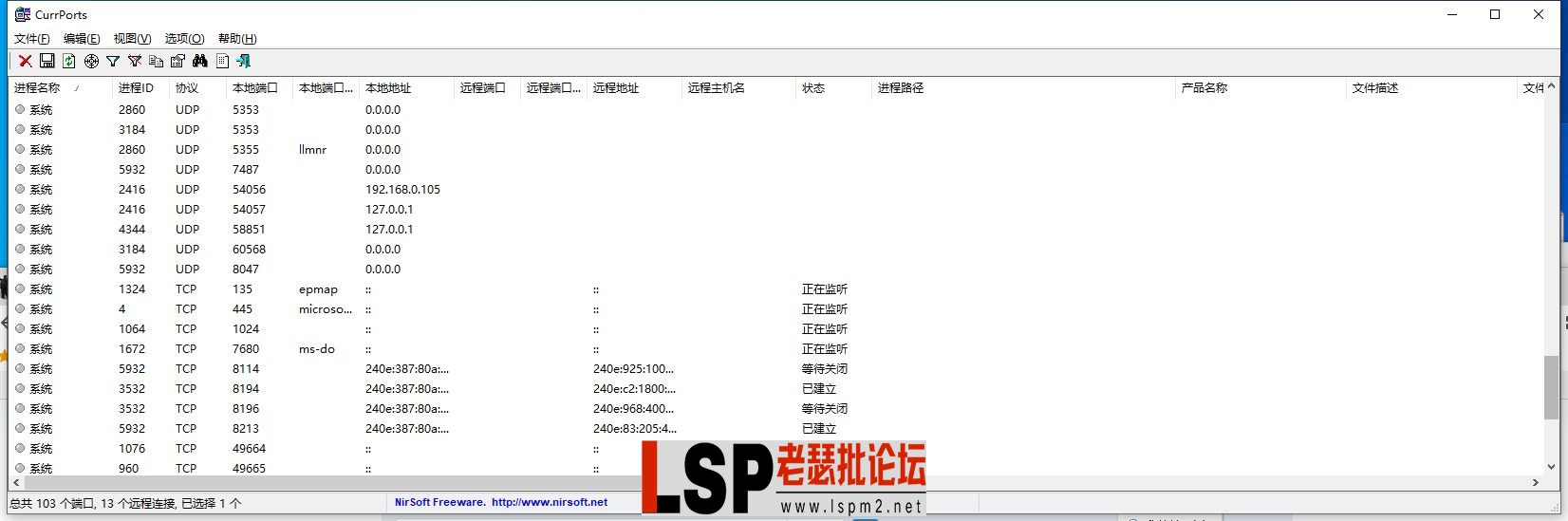Click the vertical scrollbar up arrow

[x=1551, y=86]
